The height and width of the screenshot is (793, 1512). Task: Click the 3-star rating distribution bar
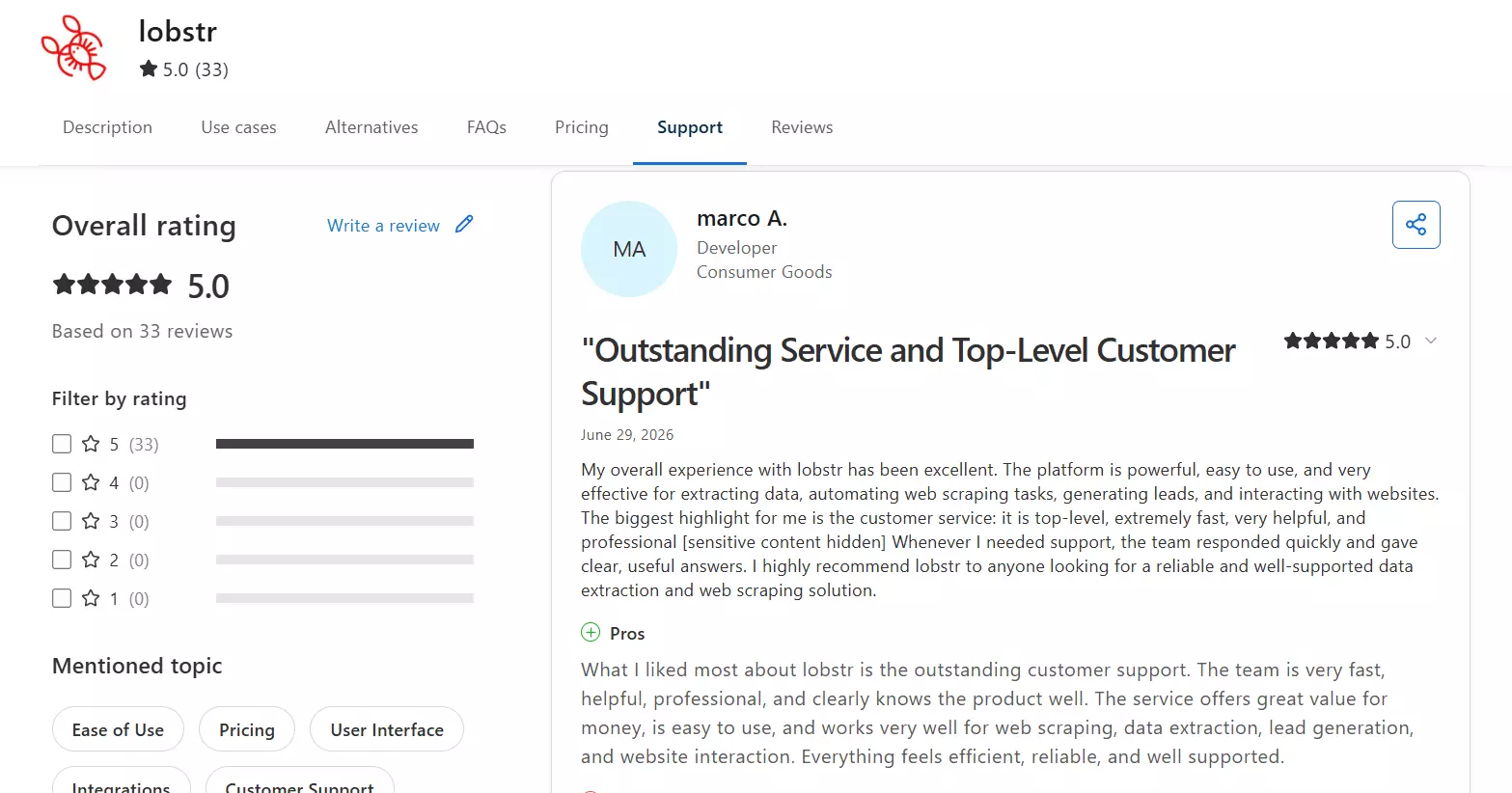[x=344, y=521]
